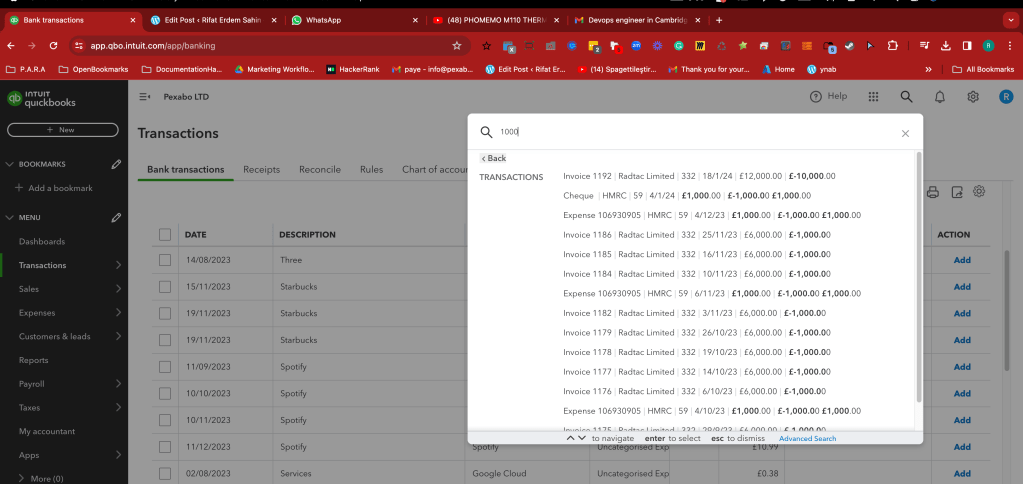
Task: Open My accountant in sidebar
Action: (47, 431)
